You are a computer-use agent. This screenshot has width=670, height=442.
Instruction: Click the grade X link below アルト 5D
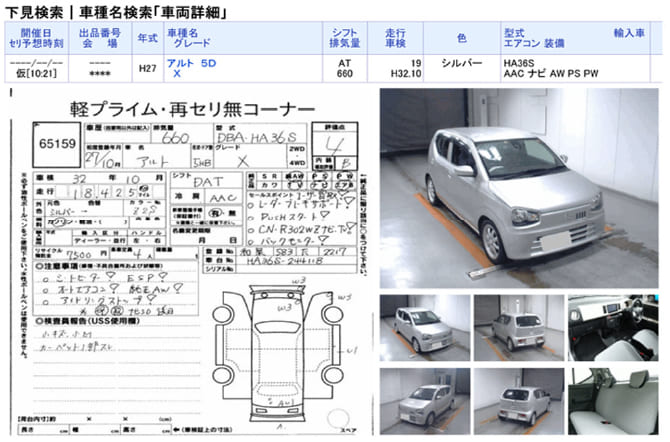[176, 74]
